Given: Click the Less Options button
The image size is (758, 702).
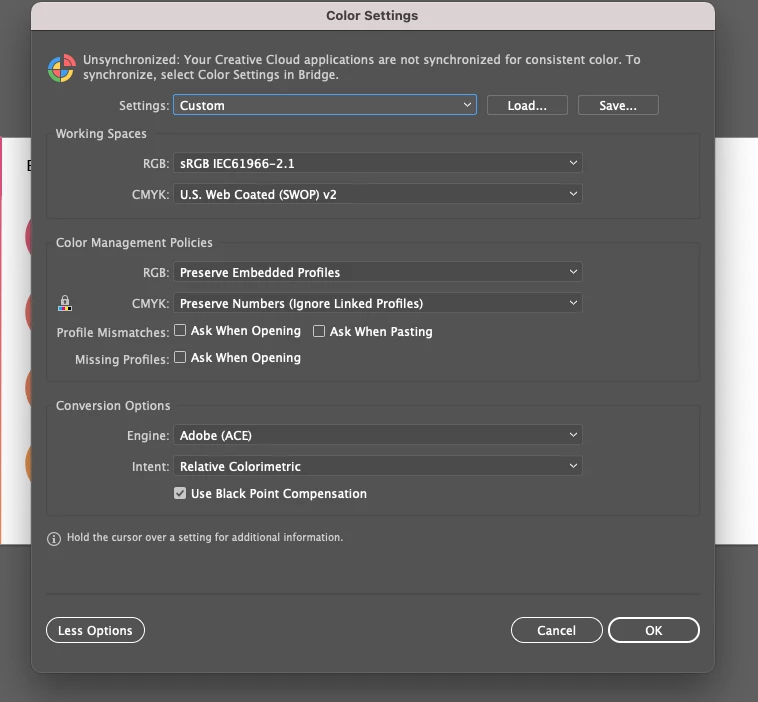Looking at the screenshot, I should click(95, 630).
